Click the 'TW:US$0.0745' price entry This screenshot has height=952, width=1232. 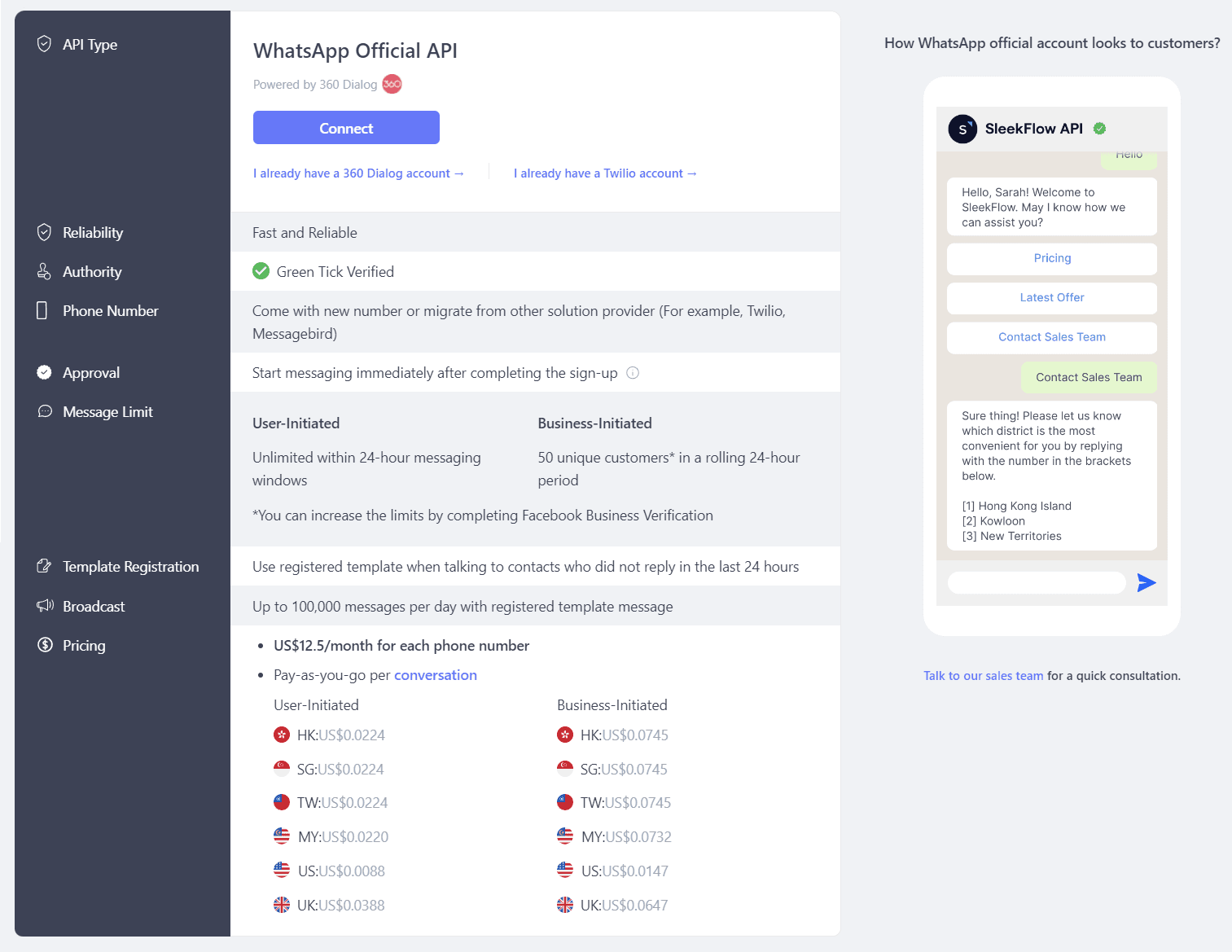(625, 802)
